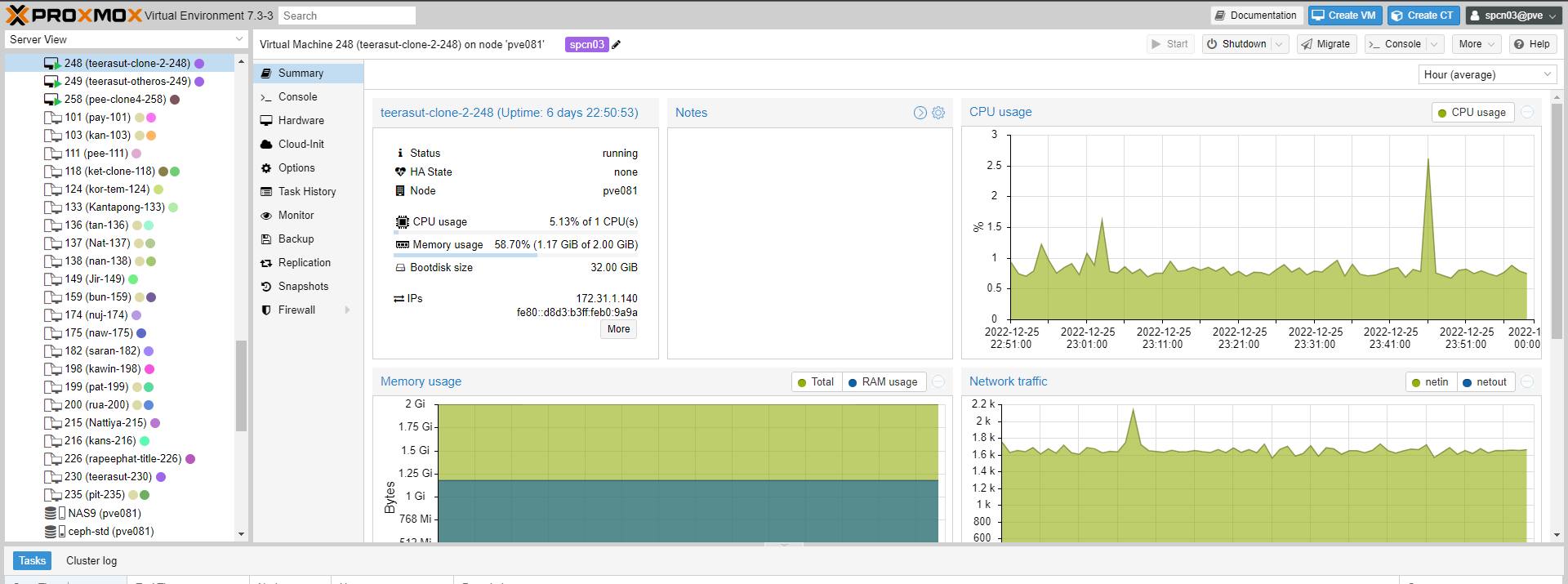Viewport: 1568px width, 584px height.
Task: Click the Memory usage progress bar
Action: tap(515, 255)
